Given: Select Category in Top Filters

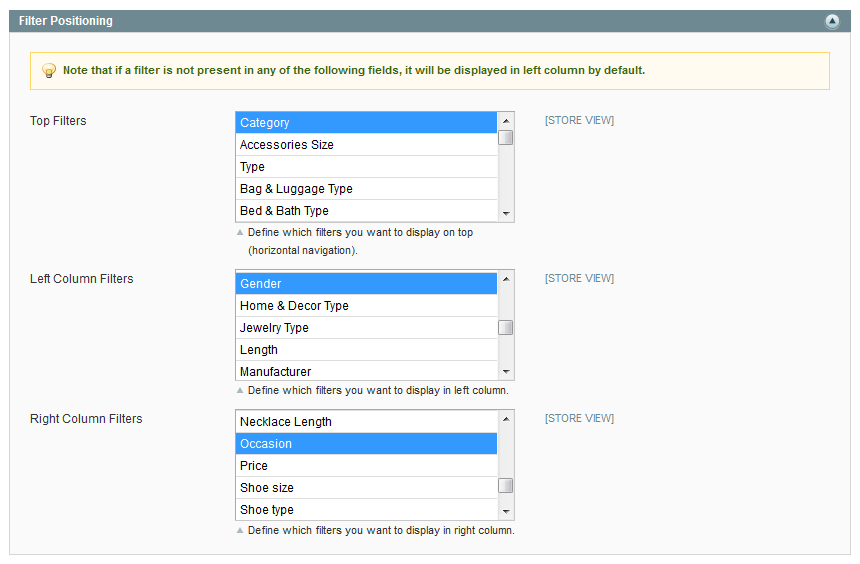Looking at the screenshot, I should 366,123.
